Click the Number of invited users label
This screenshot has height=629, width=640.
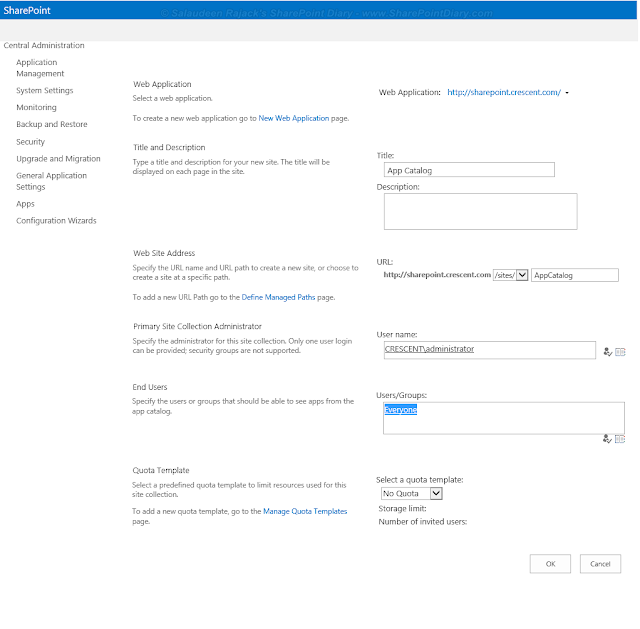point(422,522)
